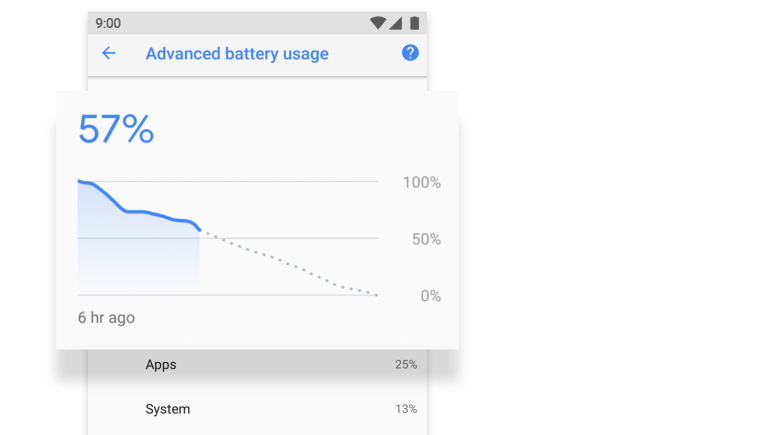The height and width of the screenshot is (435, 770).
Task: Click the 50% axis label
Action: pyautogui.click(x=425, y=240)
